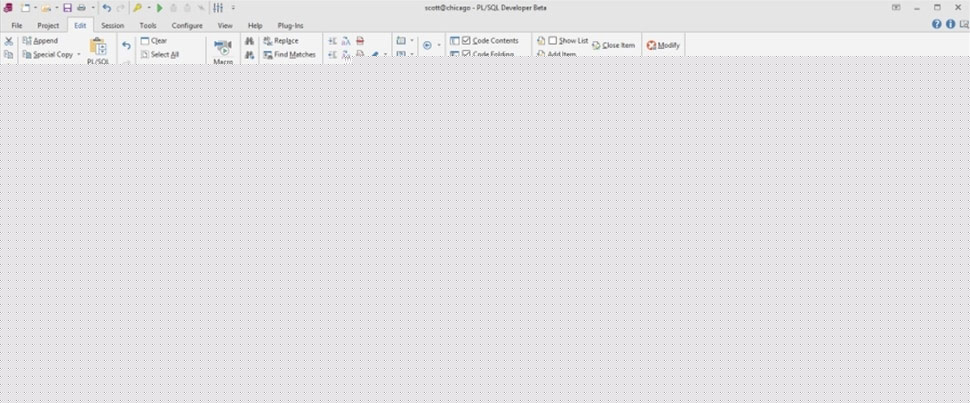
Task: Click the Replace button
Action: [281, 41]
